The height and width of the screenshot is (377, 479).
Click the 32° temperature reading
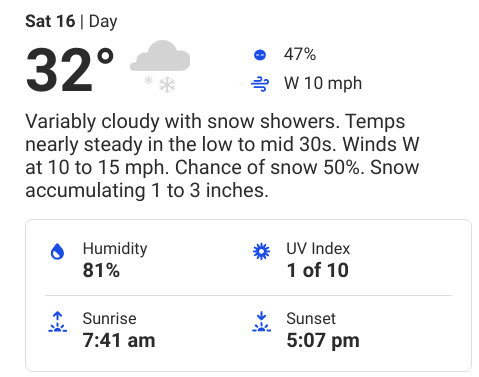tap(70, 70)
